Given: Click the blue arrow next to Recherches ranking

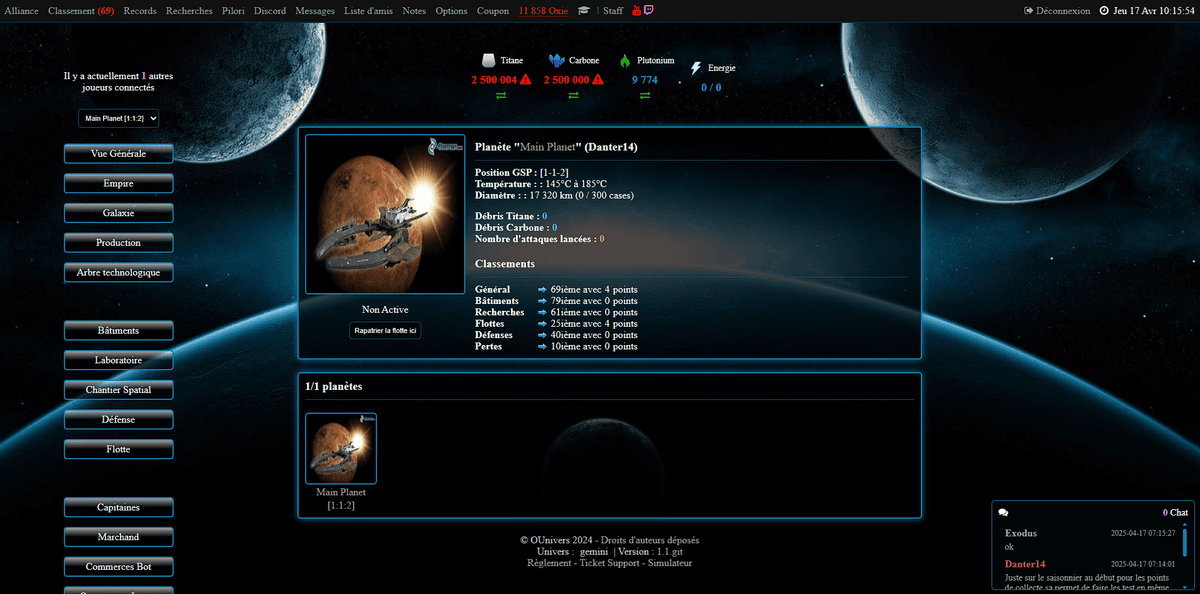Looking at the screenshot, I should (542, 312).
